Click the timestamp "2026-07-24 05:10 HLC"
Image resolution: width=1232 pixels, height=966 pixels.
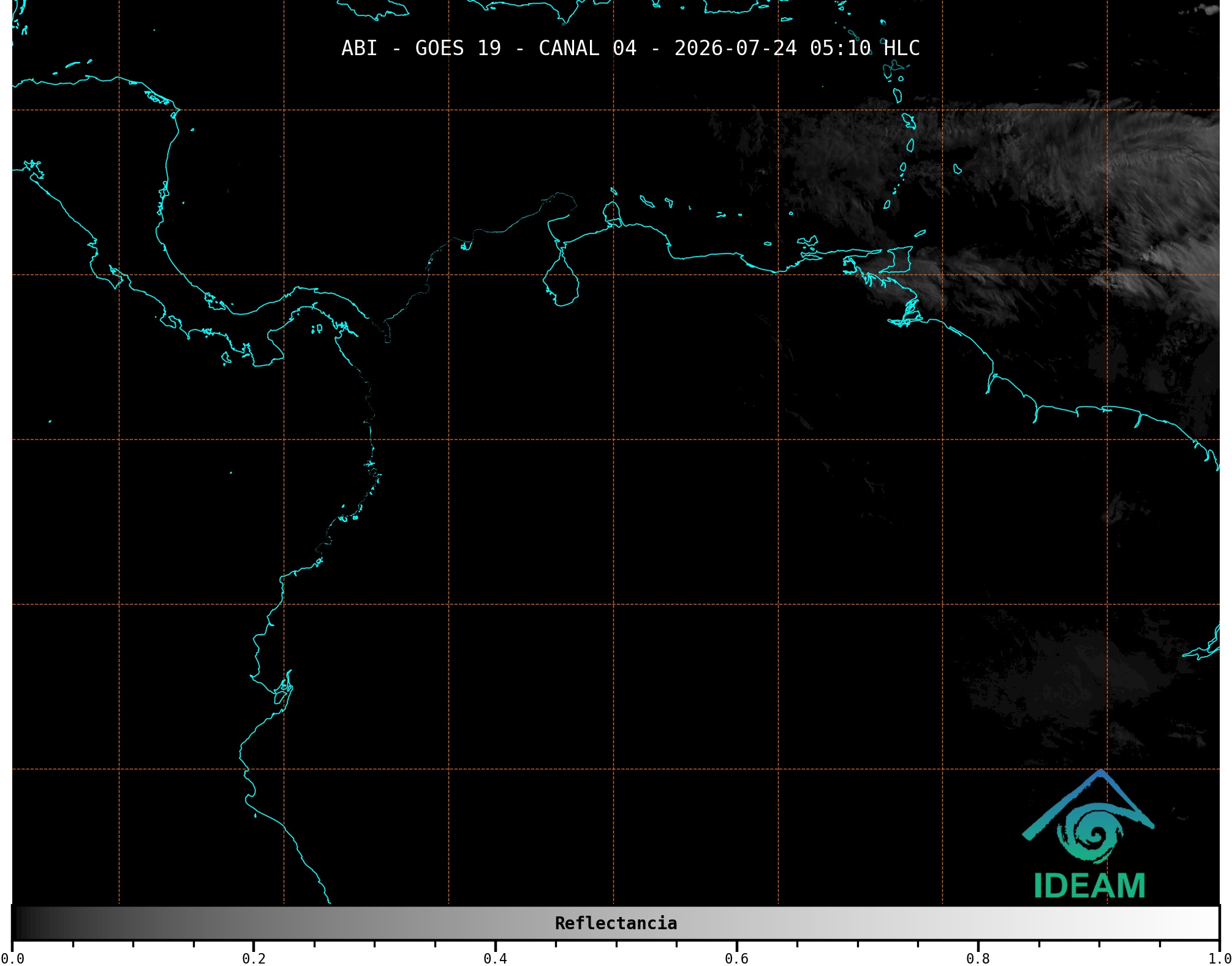pos(797,48)
